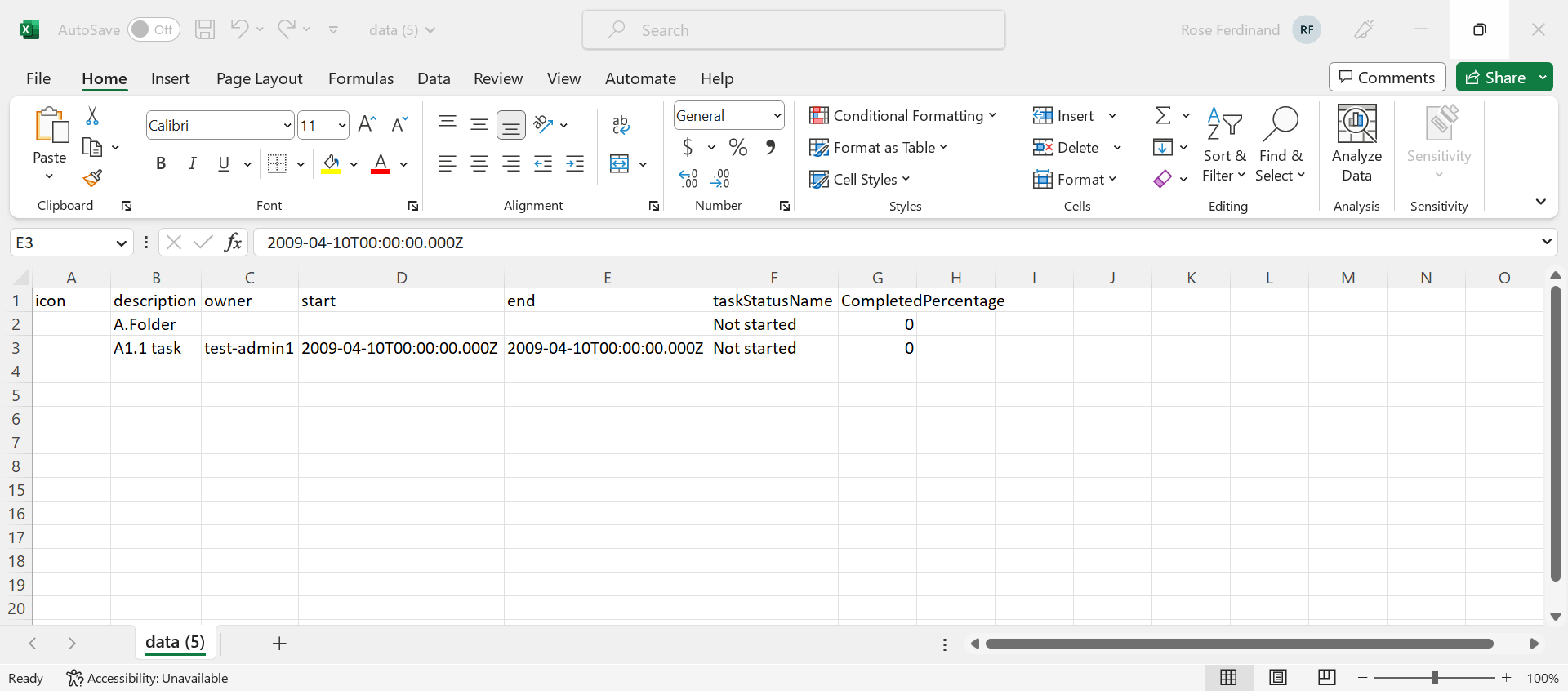Expand the General number format dropdown

[777, 116]
